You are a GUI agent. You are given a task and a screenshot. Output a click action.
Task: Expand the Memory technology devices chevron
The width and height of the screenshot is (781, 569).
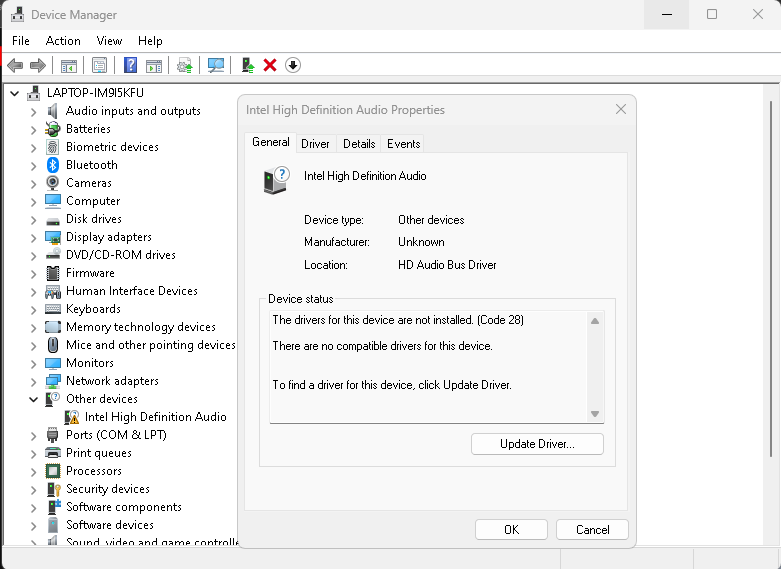click(x=33, y=327)
